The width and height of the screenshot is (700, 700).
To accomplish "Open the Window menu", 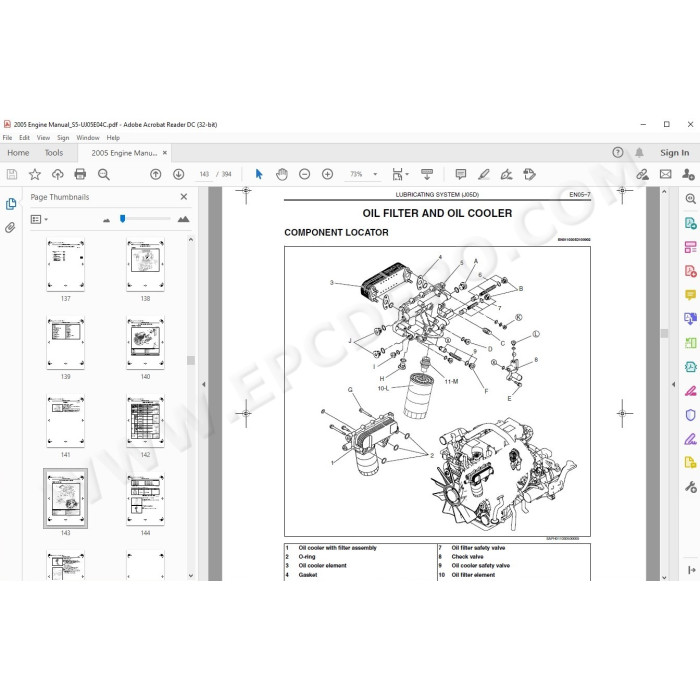I will click(x=88, y=138).
